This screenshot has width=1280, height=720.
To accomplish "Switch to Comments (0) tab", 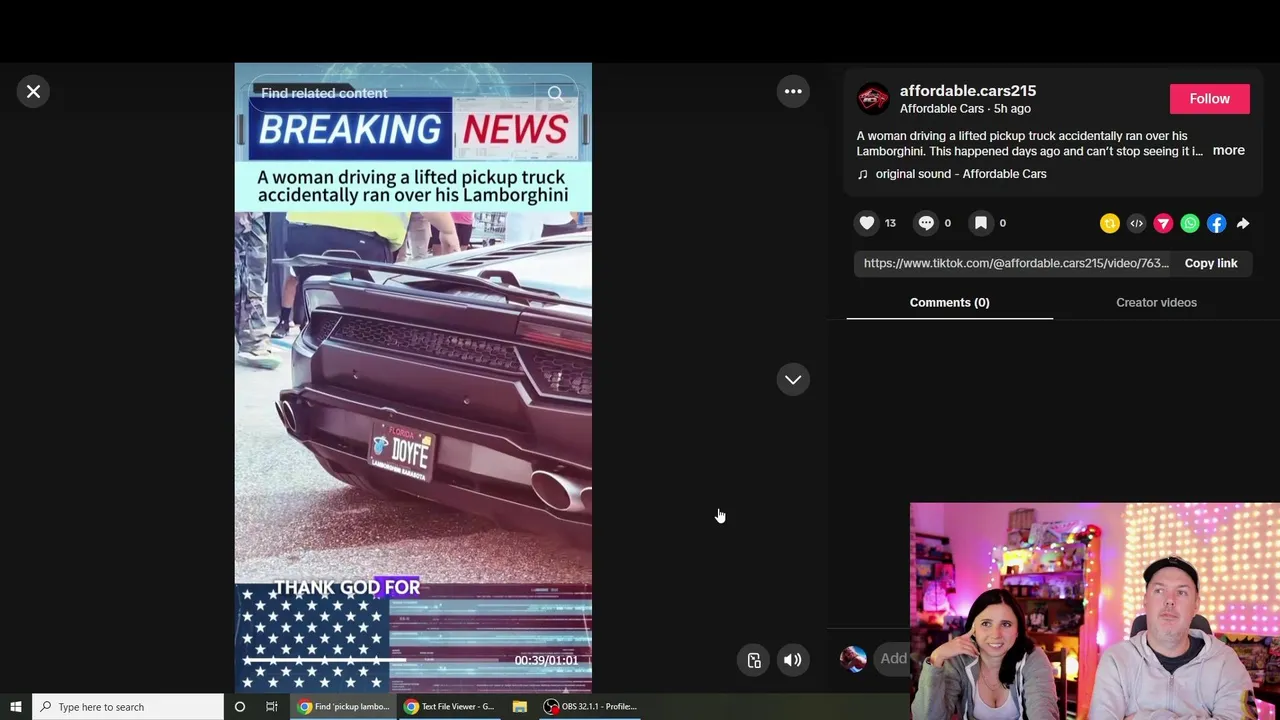I will pos(949,302).
